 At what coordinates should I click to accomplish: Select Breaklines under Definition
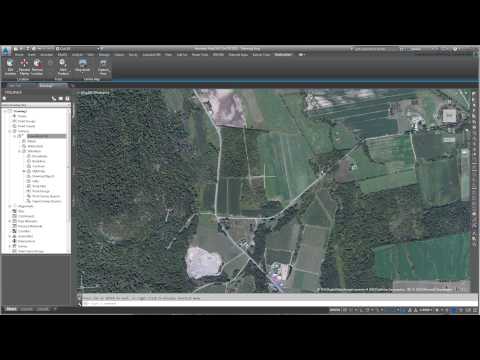pos(39,161)
